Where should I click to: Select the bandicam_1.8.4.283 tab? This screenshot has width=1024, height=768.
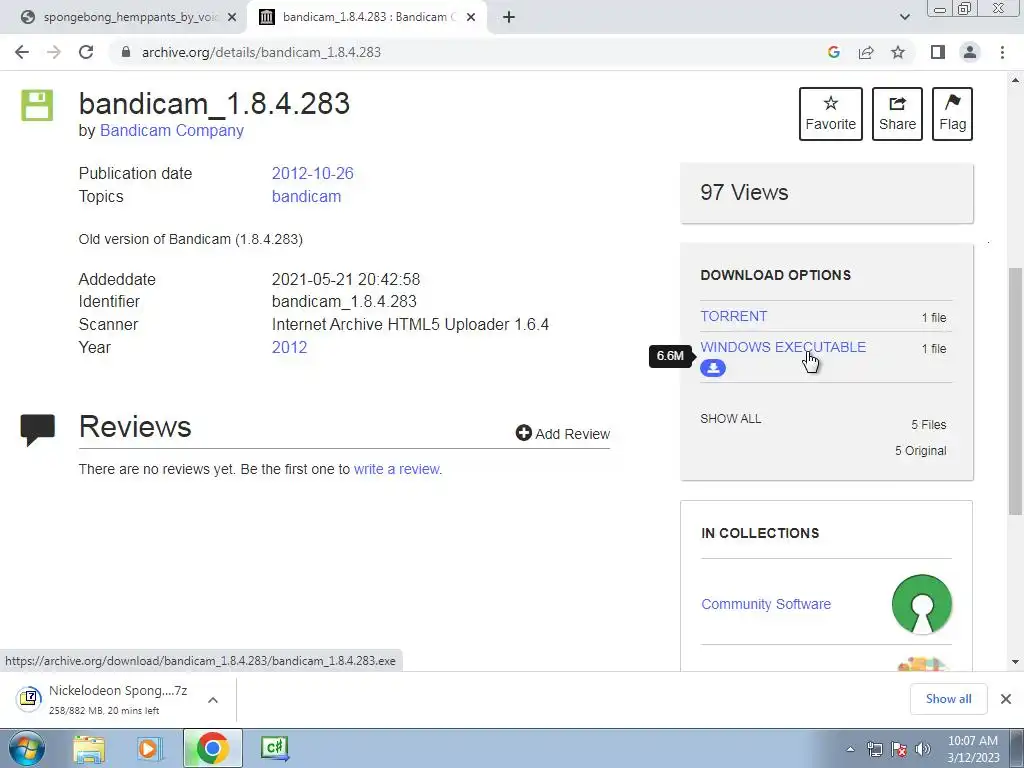(x=368, y=17)
